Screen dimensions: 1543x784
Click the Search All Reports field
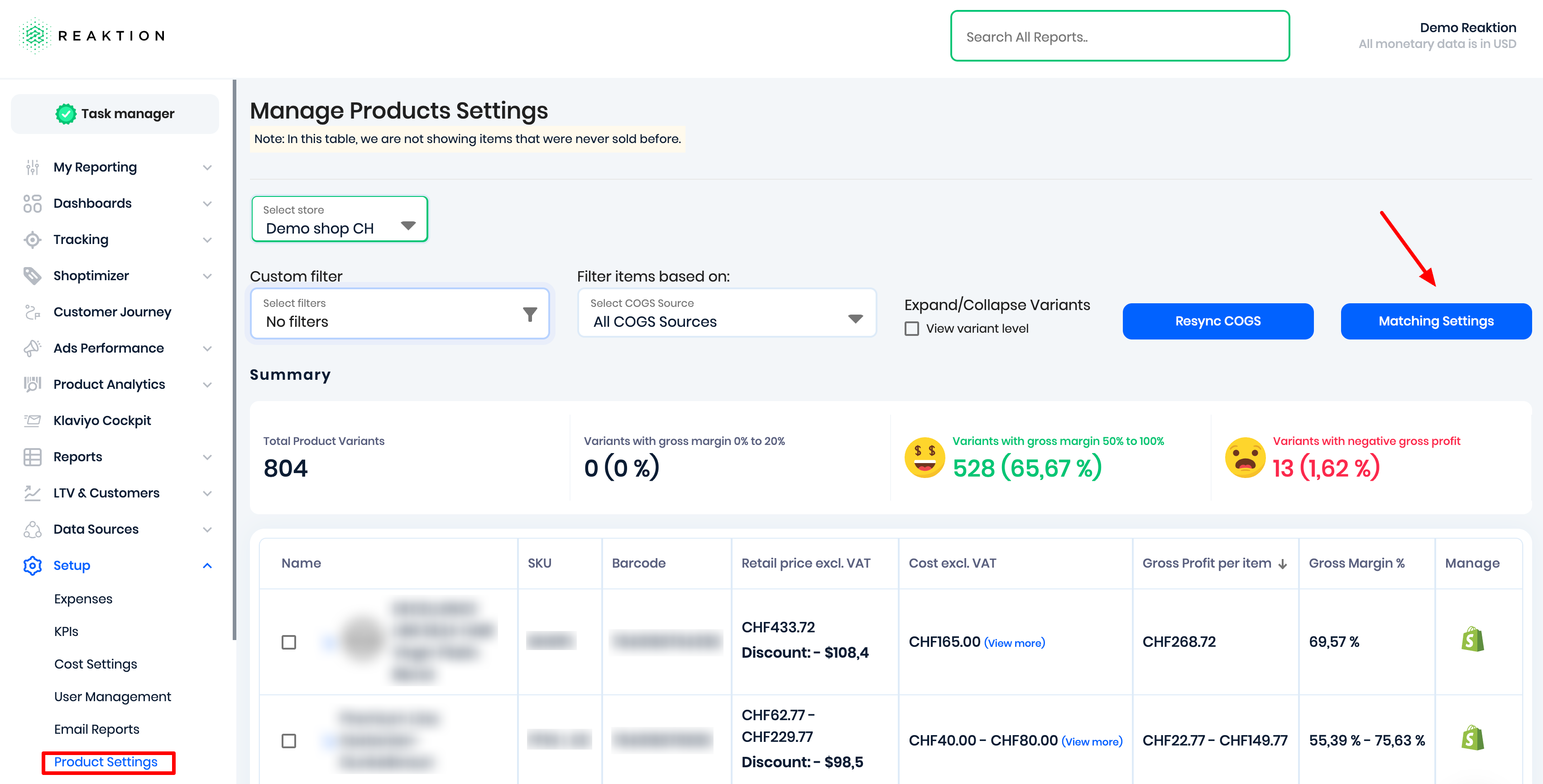coord(1119,37)
